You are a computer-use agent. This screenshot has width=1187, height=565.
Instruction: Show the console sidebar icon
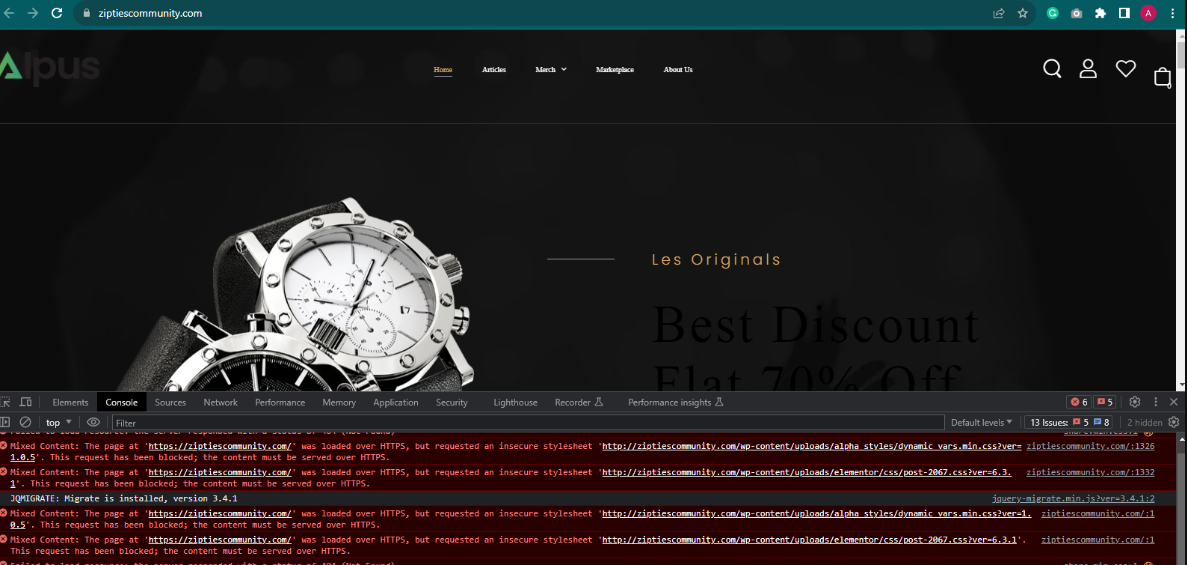(5, 422)
